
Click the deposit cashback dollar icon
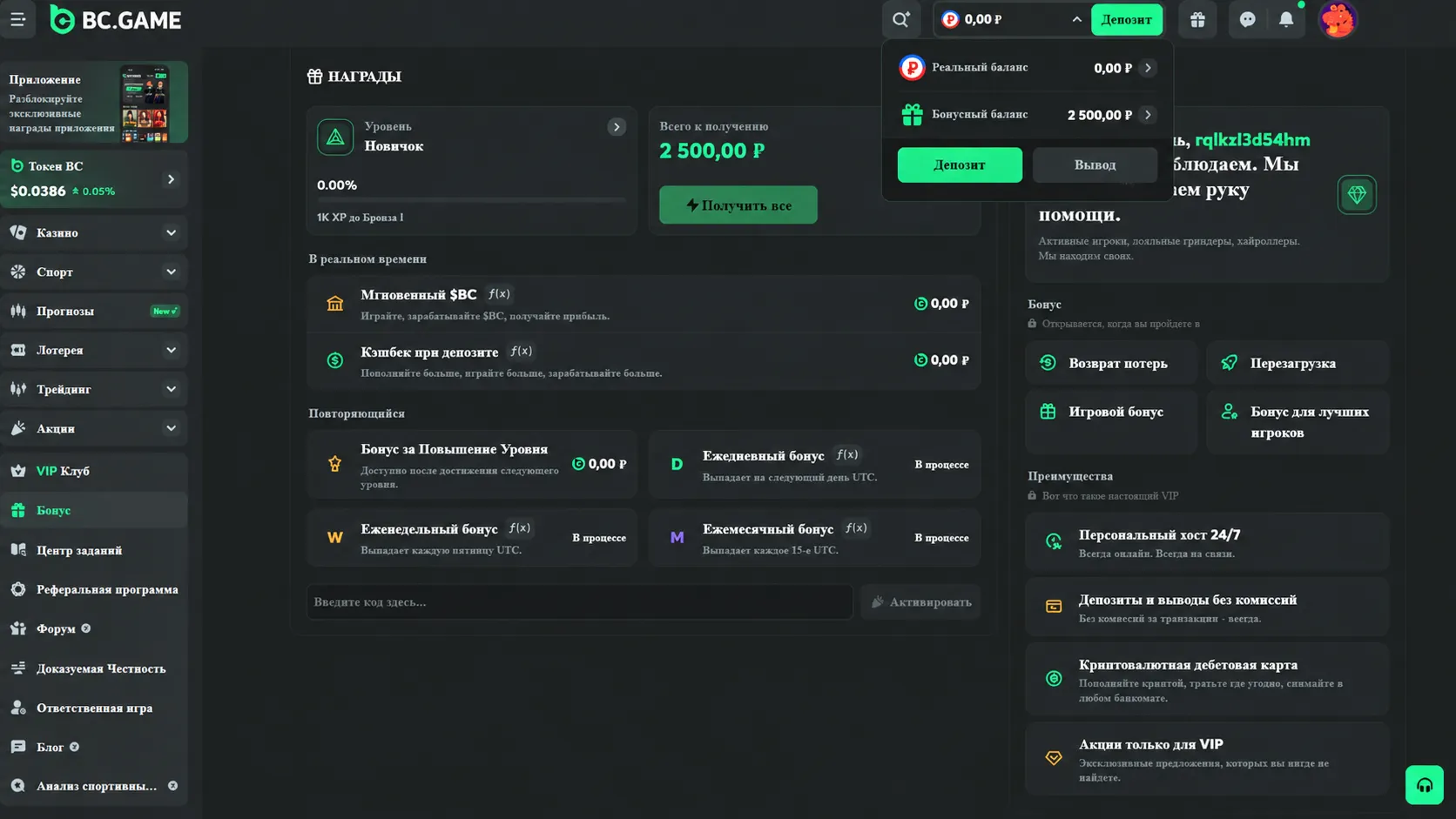click(335, 360)
